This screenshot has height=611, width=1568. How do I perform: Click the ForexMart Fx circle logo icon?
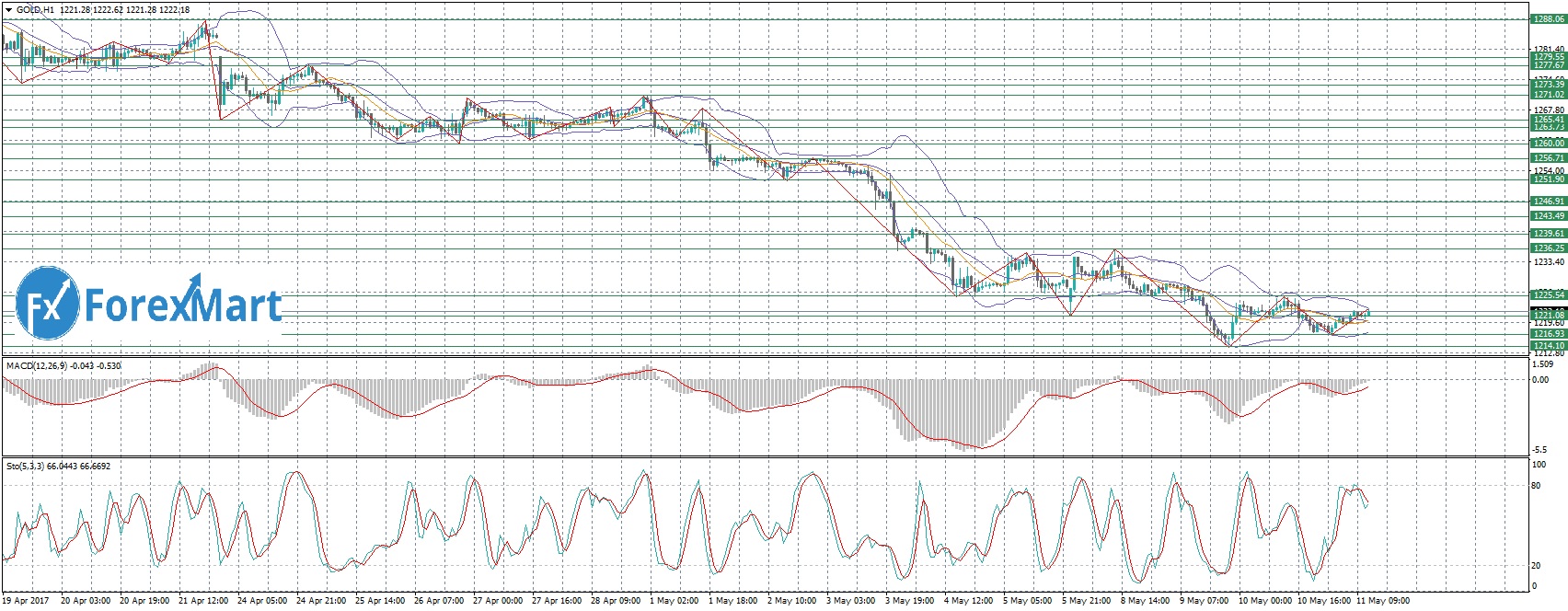click(x=48, y=305)
